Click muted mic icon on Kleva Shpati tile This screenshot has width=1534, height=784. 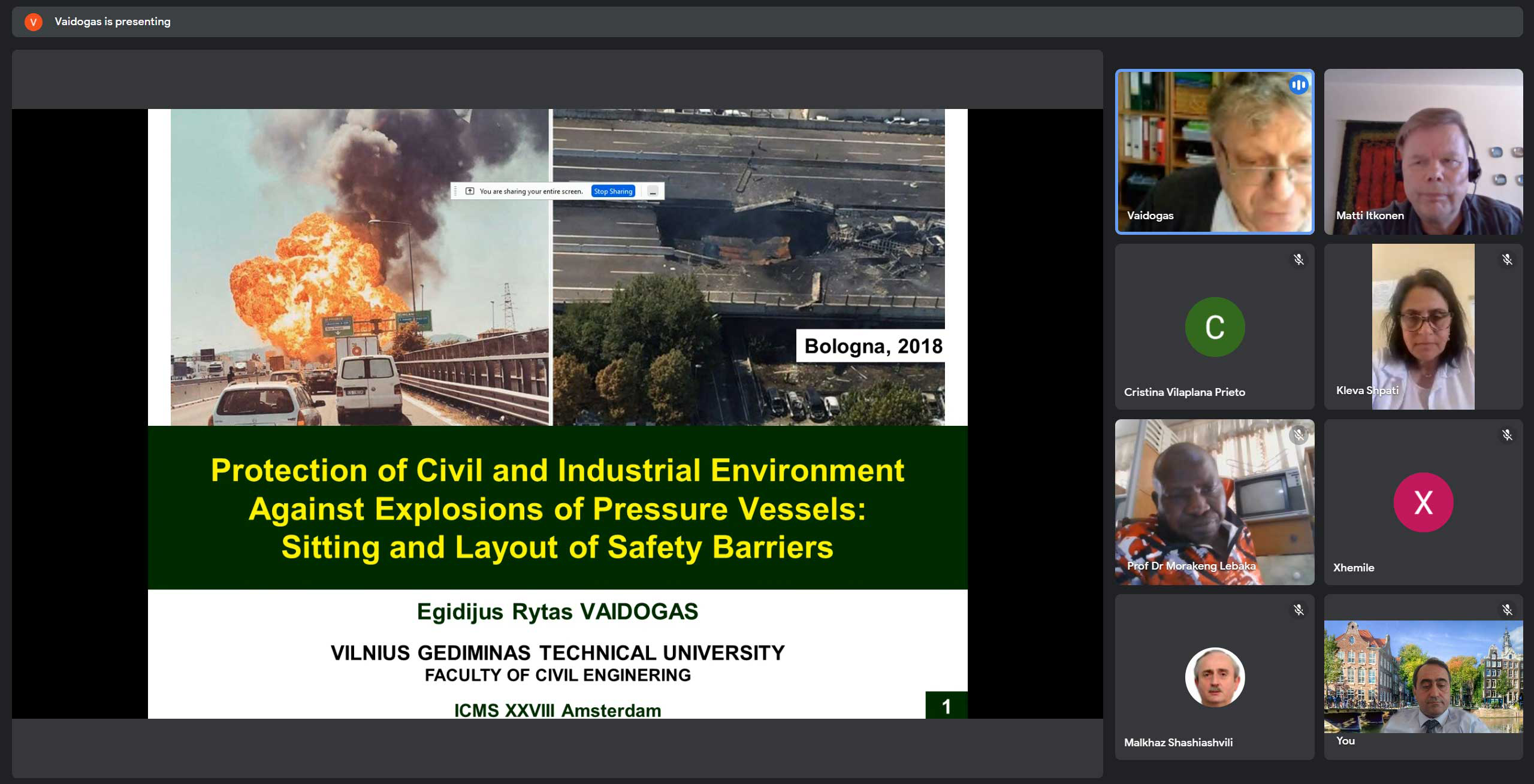point(1507,259)
